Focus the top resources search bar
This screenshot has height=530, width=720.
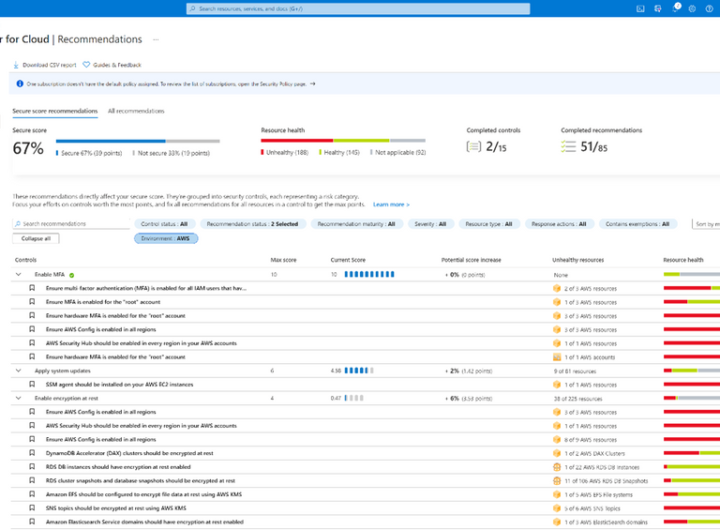pyautogui.click(x=358, y=9)
